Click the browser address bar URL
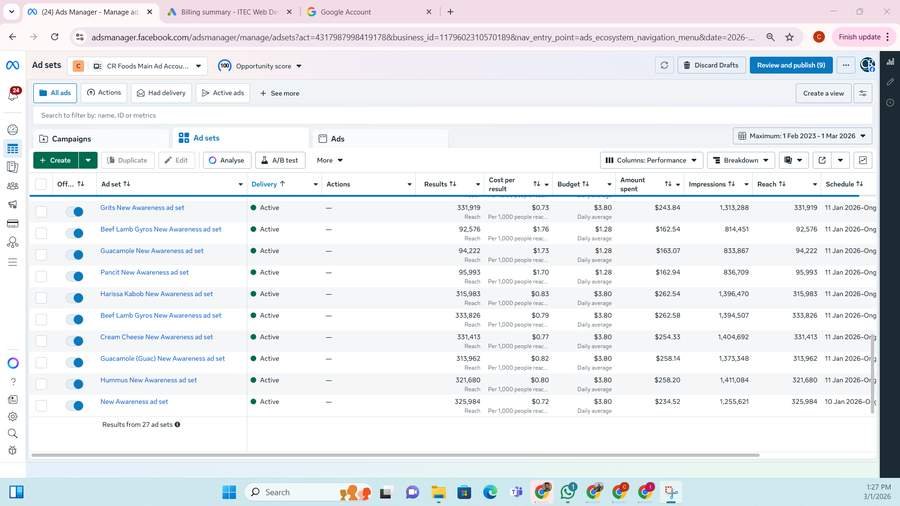 (422, 37)
